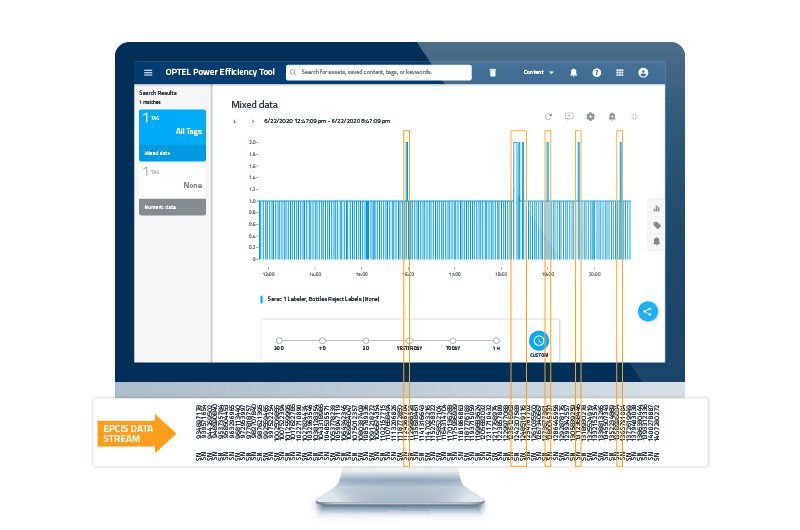Open alerts bell on right rail
The image size is (800, 530).
[x=657, y=241]
